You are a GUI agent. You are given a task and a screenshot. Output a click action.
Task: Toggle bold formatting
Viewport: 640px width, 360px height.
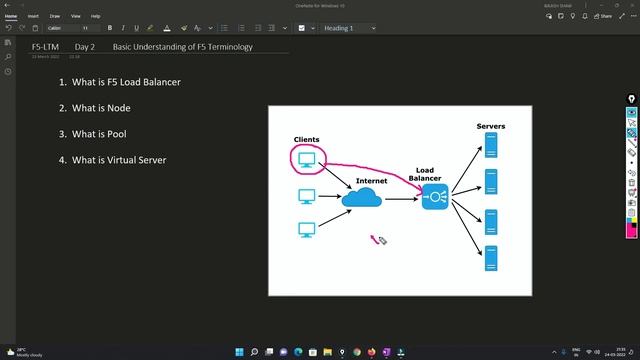click(110, 28)
